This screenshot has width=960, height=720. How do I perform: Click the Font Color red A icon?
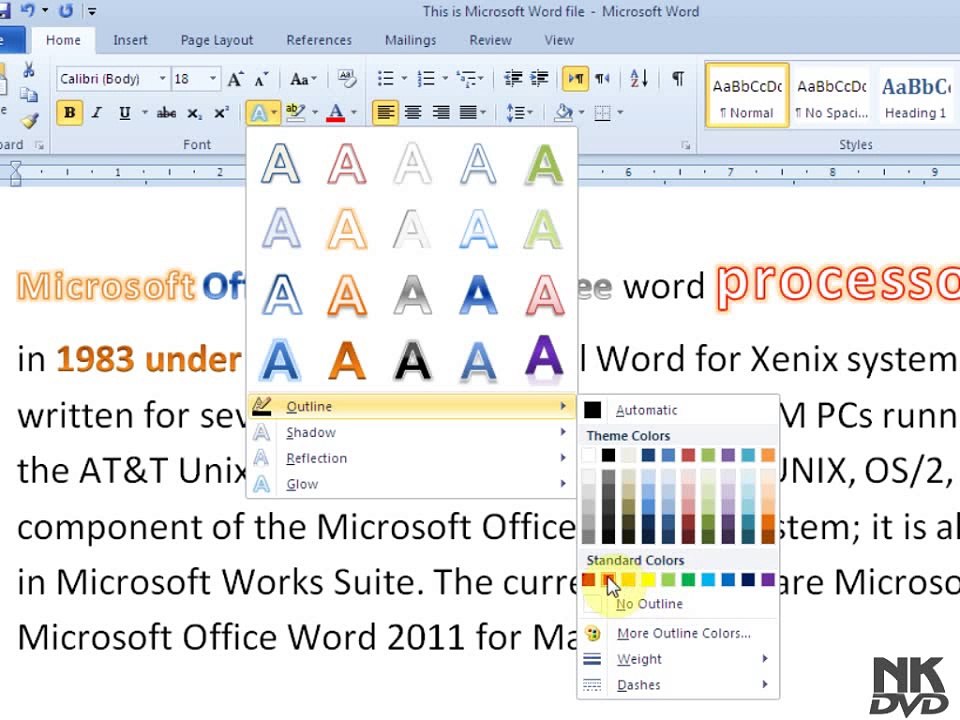click(x=336, y=113)
